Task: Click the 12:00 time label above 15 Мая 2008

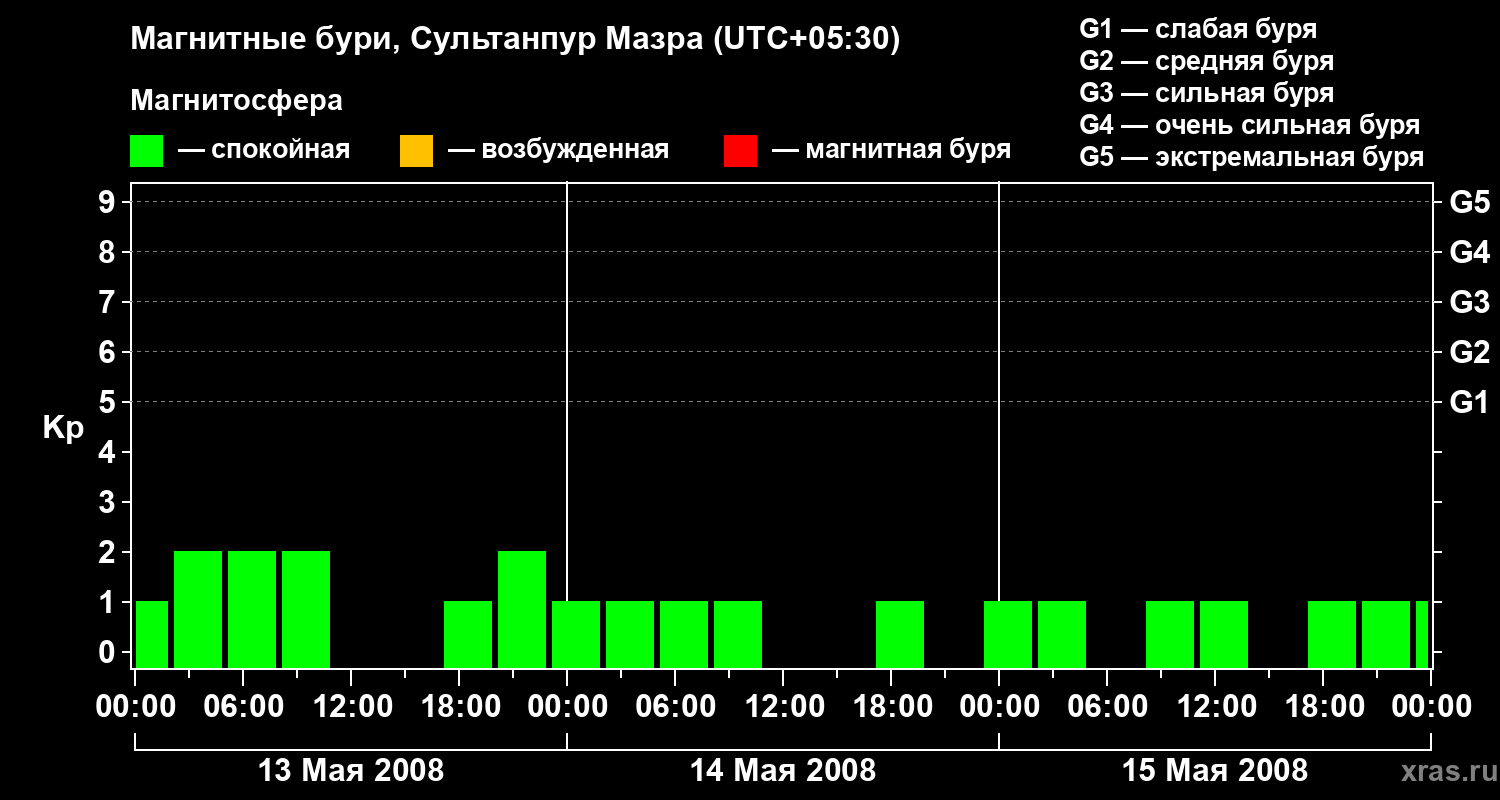Action: [1215, 707]
